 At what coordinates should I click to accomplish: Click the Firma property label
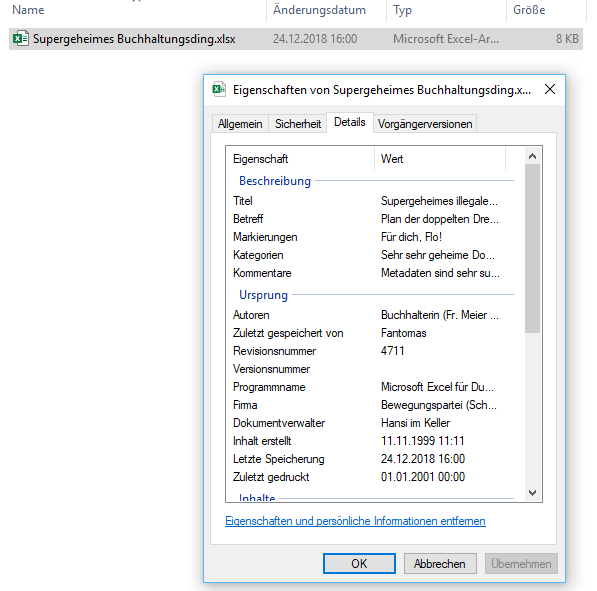pos(245,405)
